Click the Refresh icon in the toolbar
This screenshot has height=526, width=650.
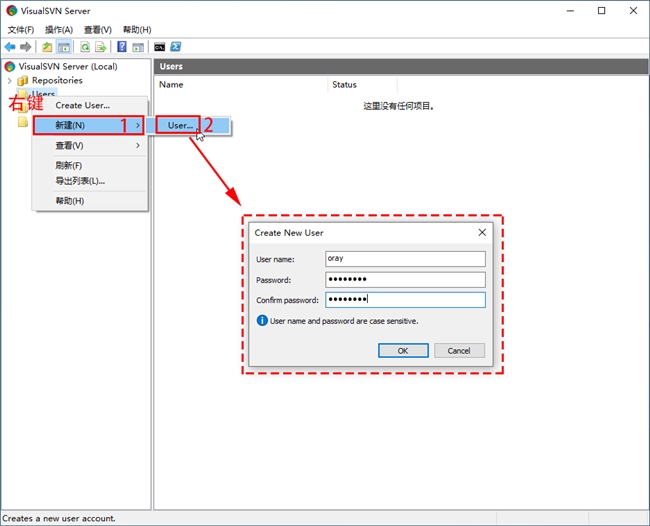[85, 47]
